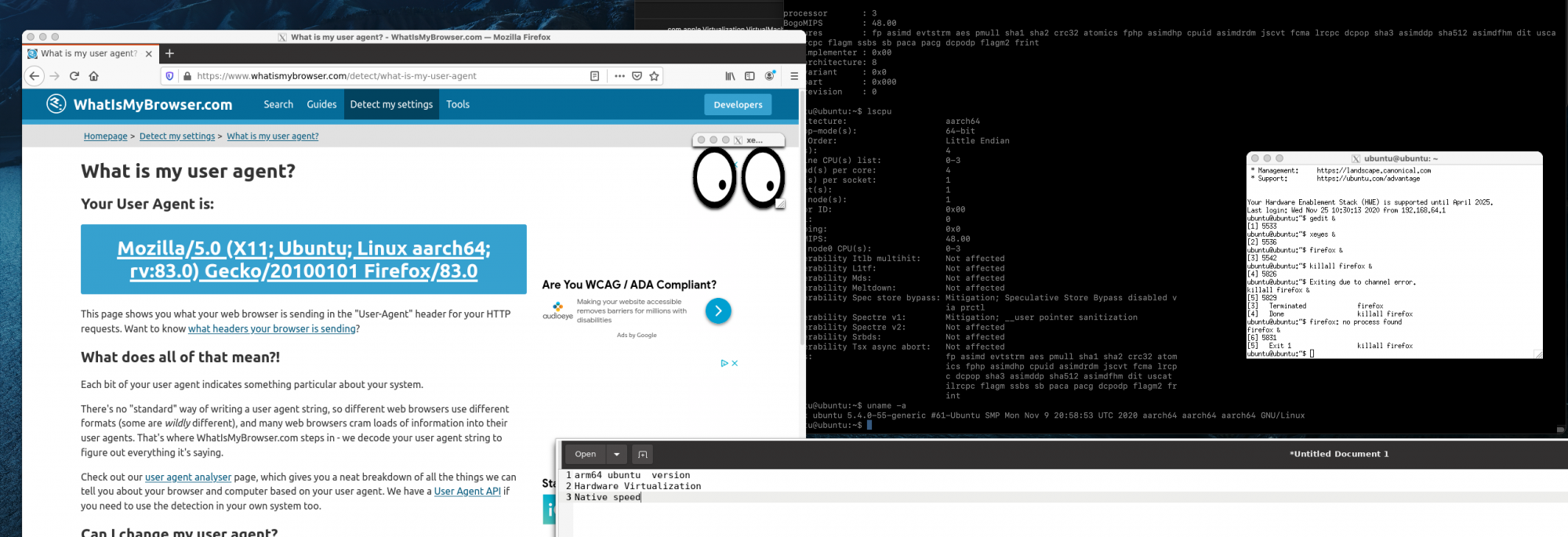Bookmark this page with star icon
1568x537 pixels.
click(x=654, y=76)
